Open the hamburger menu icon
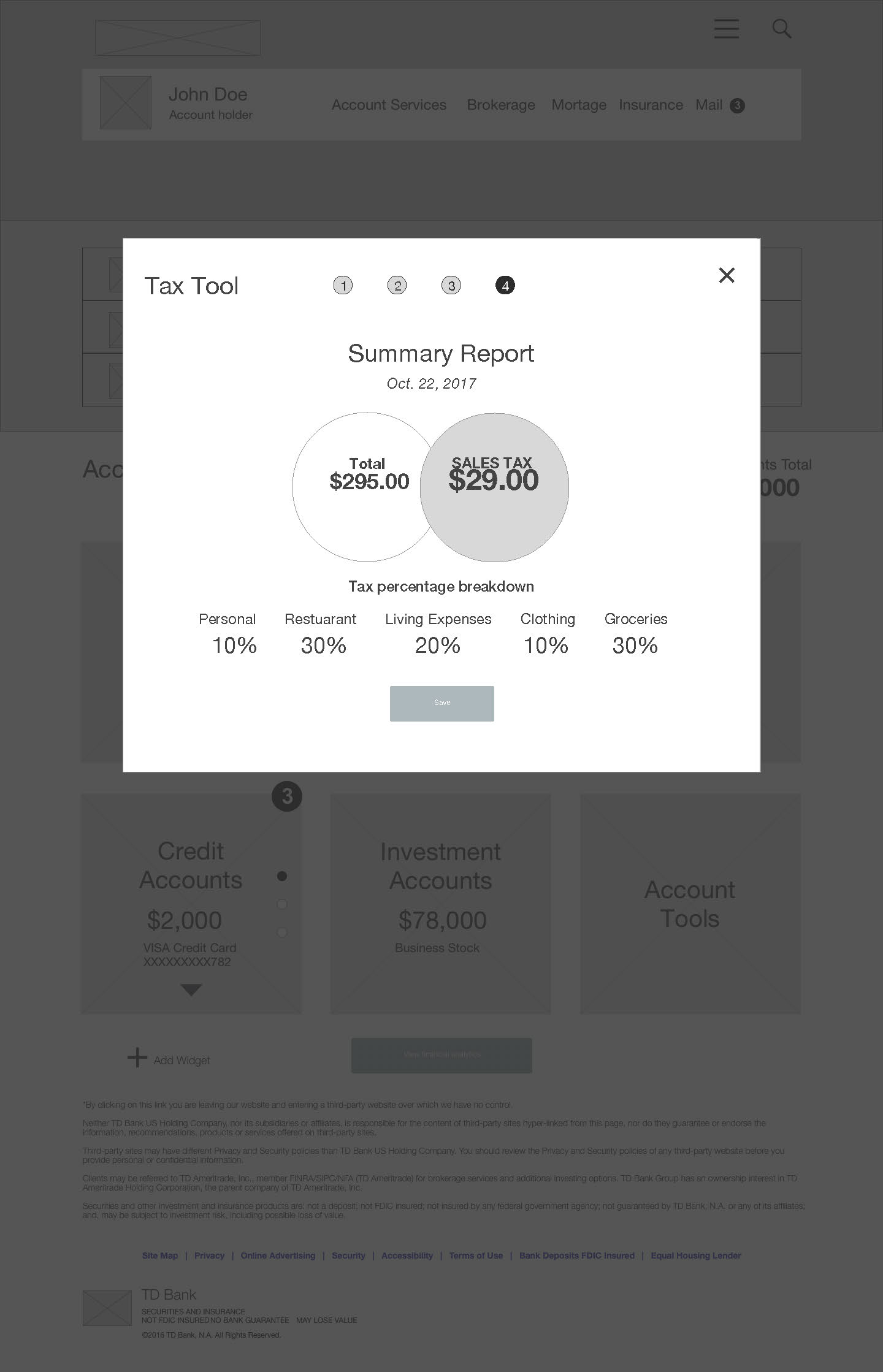The height and width of the screenshot is (1372, 883). pyautogui.click(x=726, y=29)
